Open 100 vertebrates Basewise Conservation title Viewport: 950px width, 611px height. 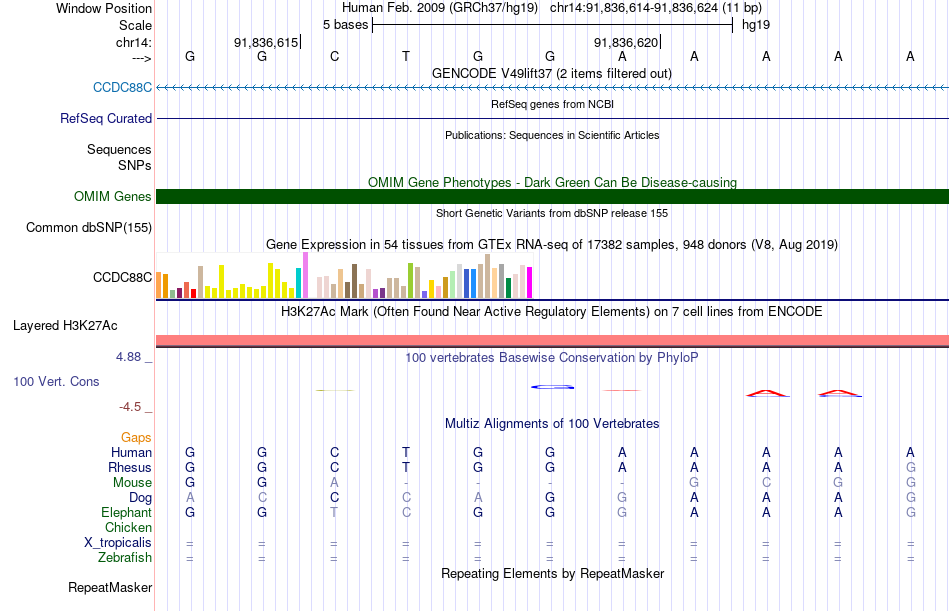click(x=552, y=358)
